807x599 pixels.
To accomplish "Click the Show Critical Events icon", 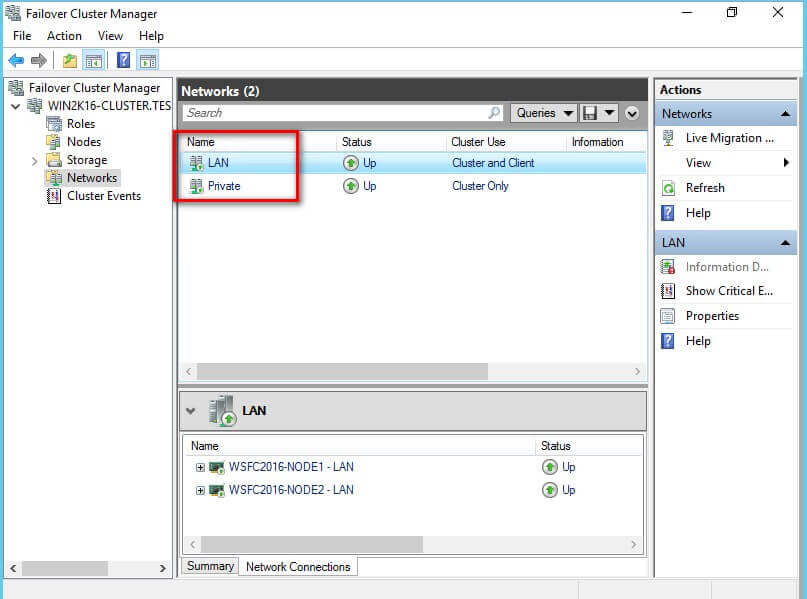I will pos(668,291).
